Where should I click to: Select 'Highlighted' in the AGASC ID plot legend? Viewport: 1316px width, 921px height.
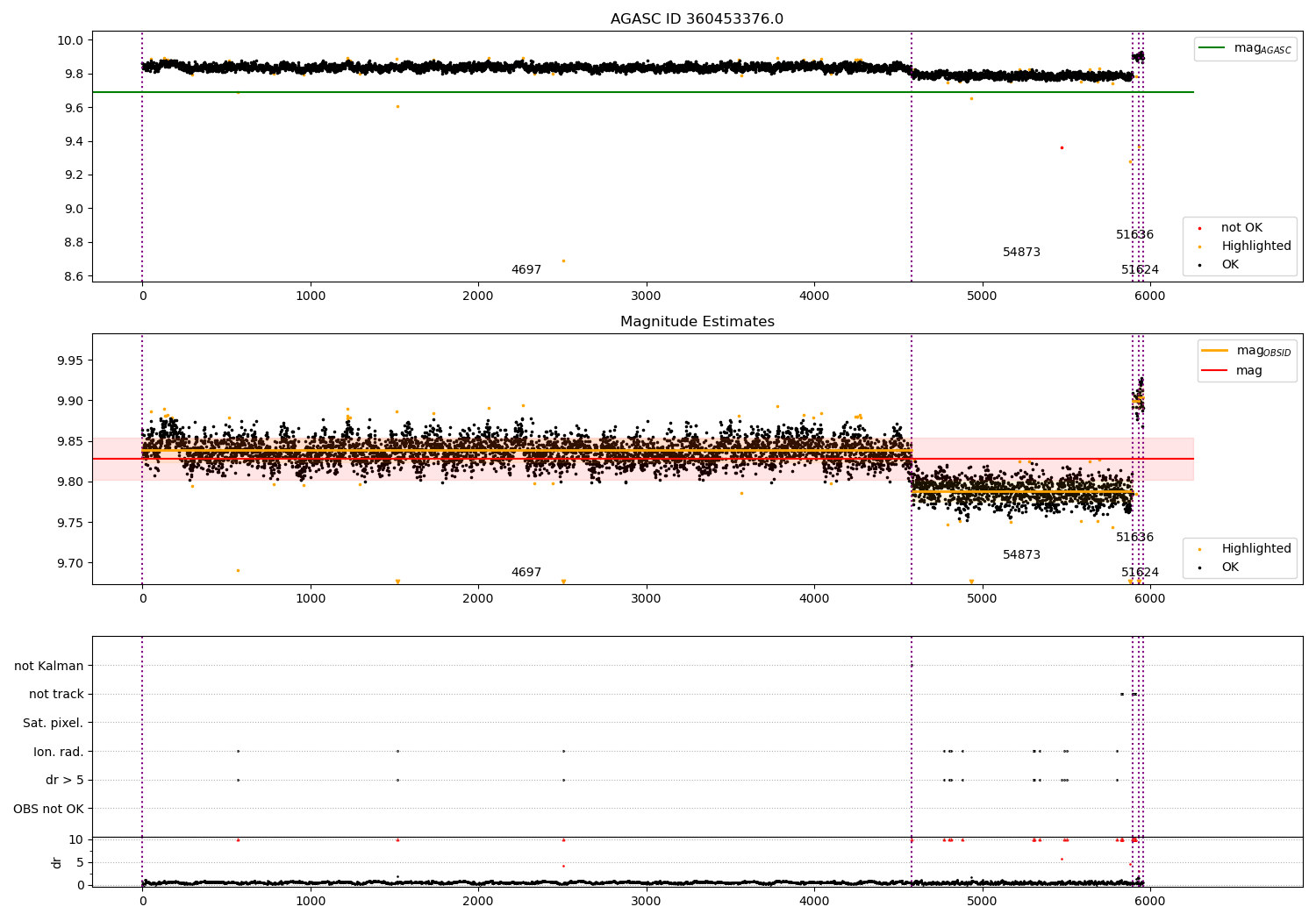click(1256, 246)
